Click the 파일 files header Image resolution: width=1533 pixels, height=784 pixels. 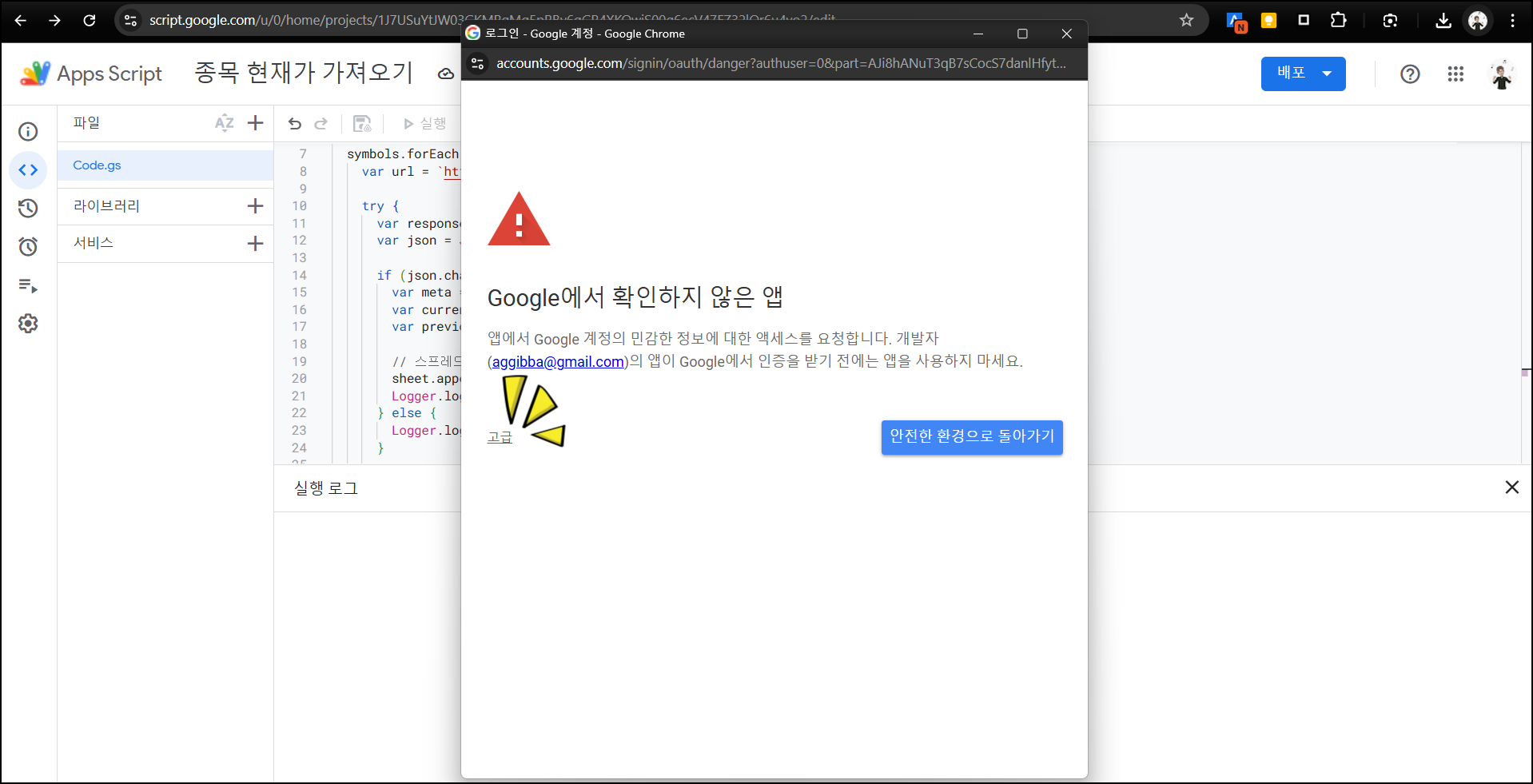click(x=86, y=123)
